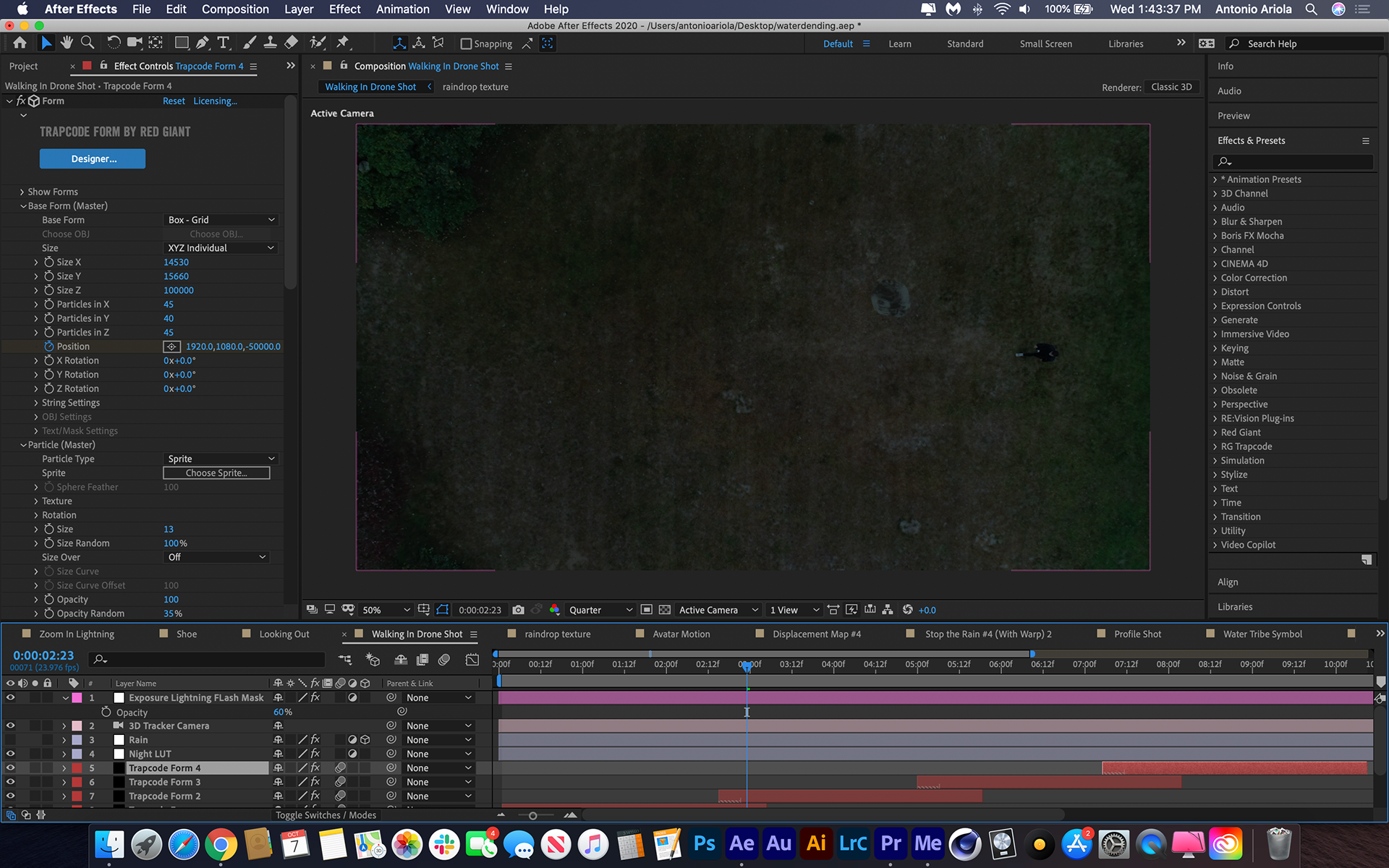Open the Composition menu

click(235, 9)
